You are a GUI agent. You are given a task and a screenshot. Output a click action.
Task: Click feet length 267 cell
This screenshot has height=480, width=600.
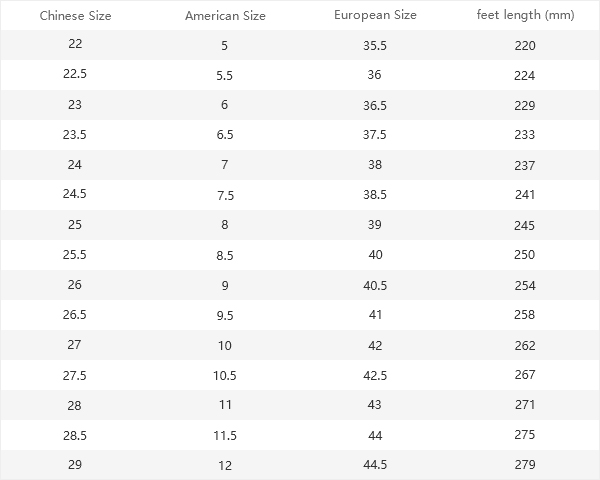(x=525, y=376)
